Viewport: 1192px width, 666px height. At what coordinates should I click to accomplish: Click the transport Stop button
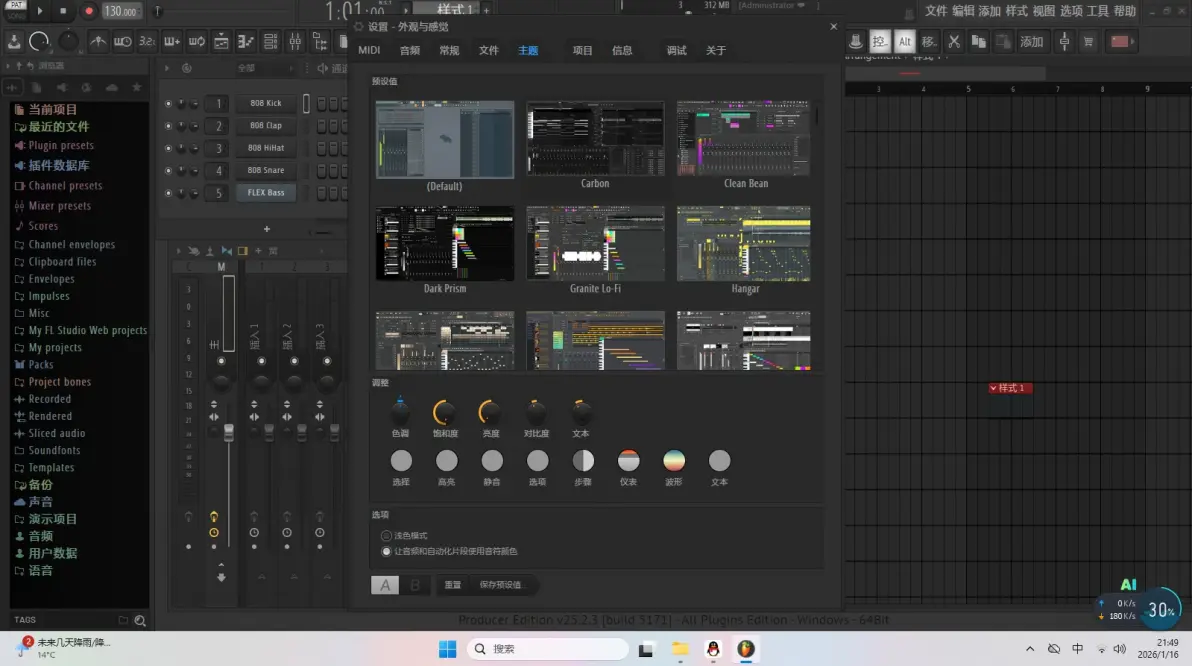click(x=63, y=11)
